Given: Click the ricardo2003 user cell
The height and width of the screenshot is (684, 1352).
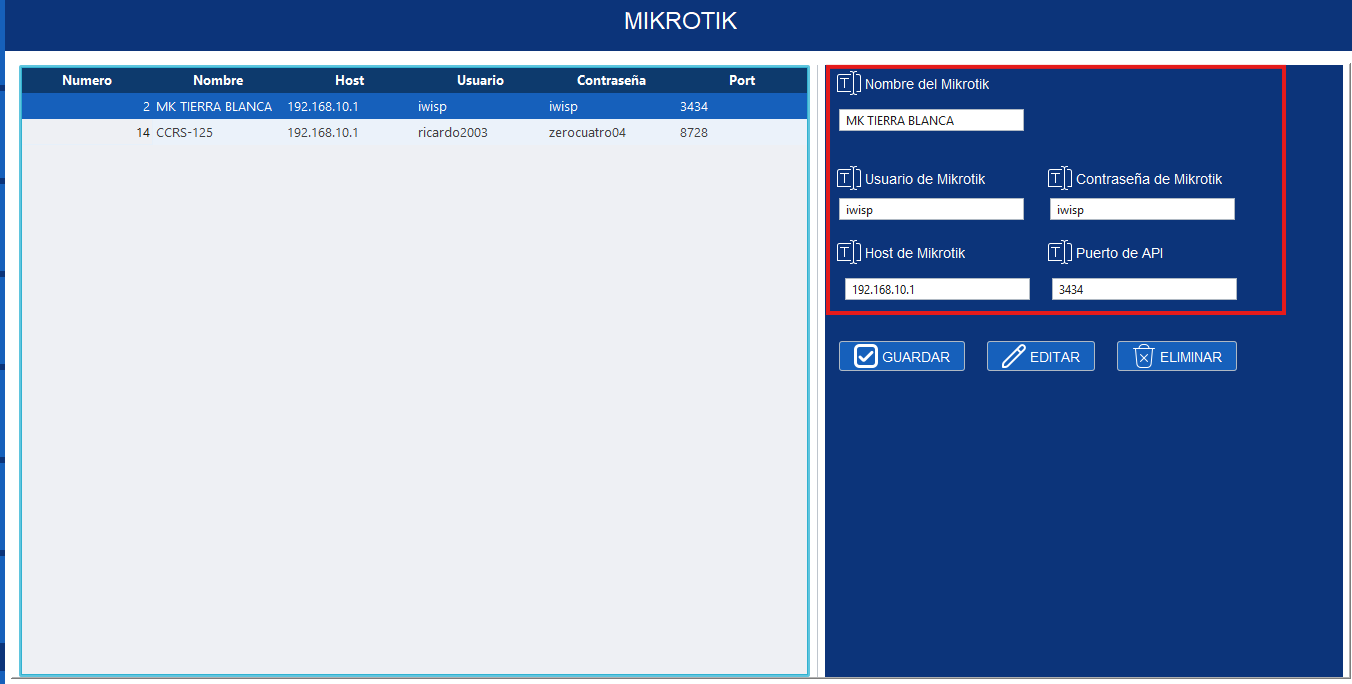Looking at the screenshot, I should (x=453, y=132).
